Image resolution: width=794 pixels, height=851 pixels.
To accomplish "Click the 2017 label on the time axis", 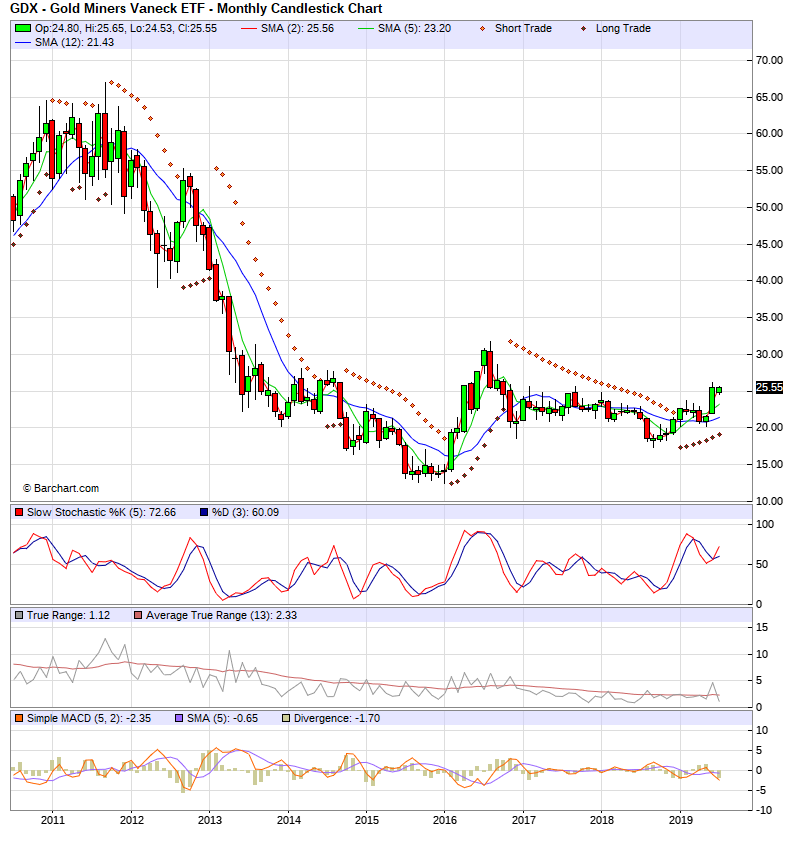I will pos(523,820).
